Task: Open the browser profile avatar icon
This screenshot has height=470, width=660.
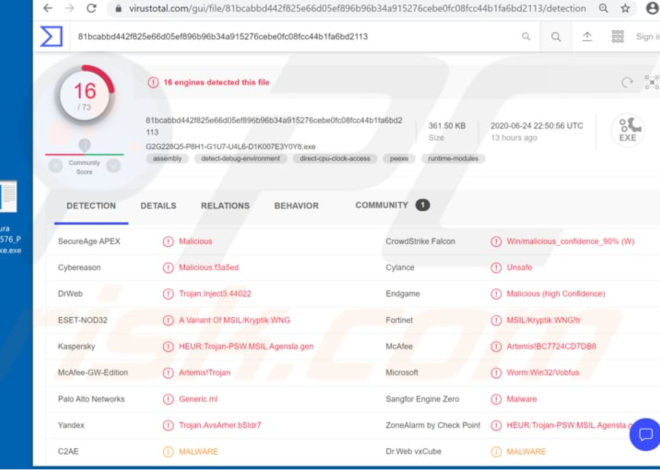Action: (x=652, y=8)
